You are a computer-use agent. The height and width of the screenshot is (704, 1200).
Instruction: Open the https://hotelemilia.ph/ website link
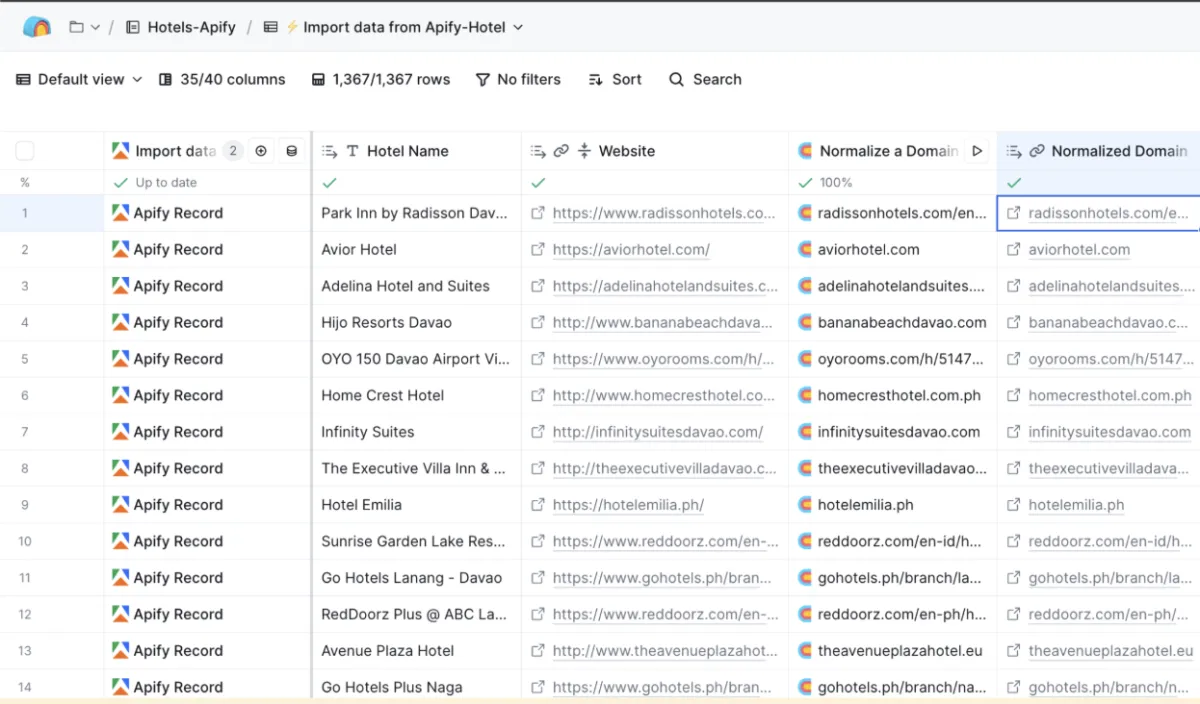628,505
